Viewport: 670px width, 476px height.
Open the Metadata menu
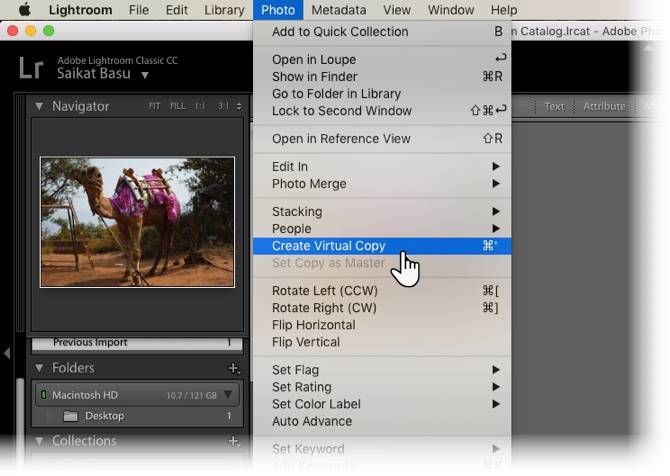tap(338, 10)
